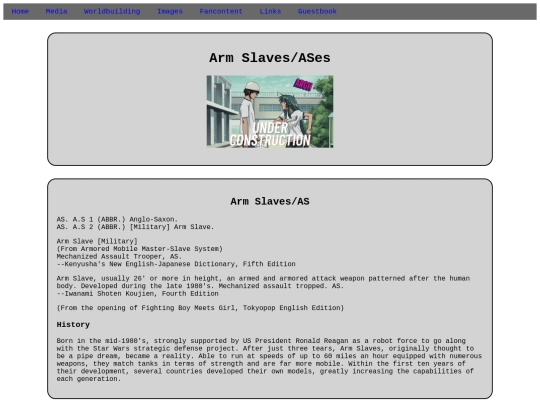Image resolution: width=540 pixels, height=405 pixels.
Task: Click the paragraph beginning 'Born in the mid-1980's'
Action: click(x=269, y=360)
